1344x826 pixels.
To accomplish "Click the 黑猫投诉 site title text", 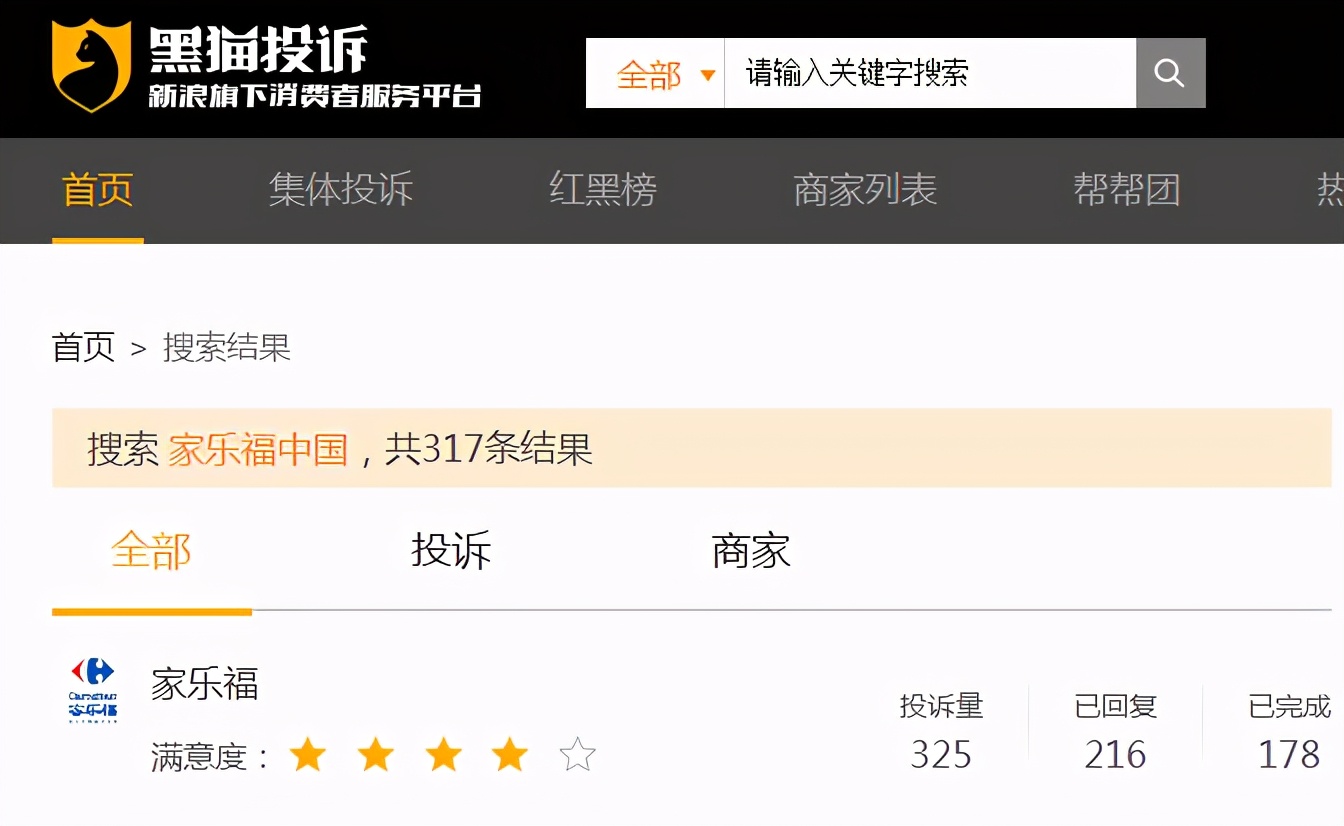I will (258, 49).
